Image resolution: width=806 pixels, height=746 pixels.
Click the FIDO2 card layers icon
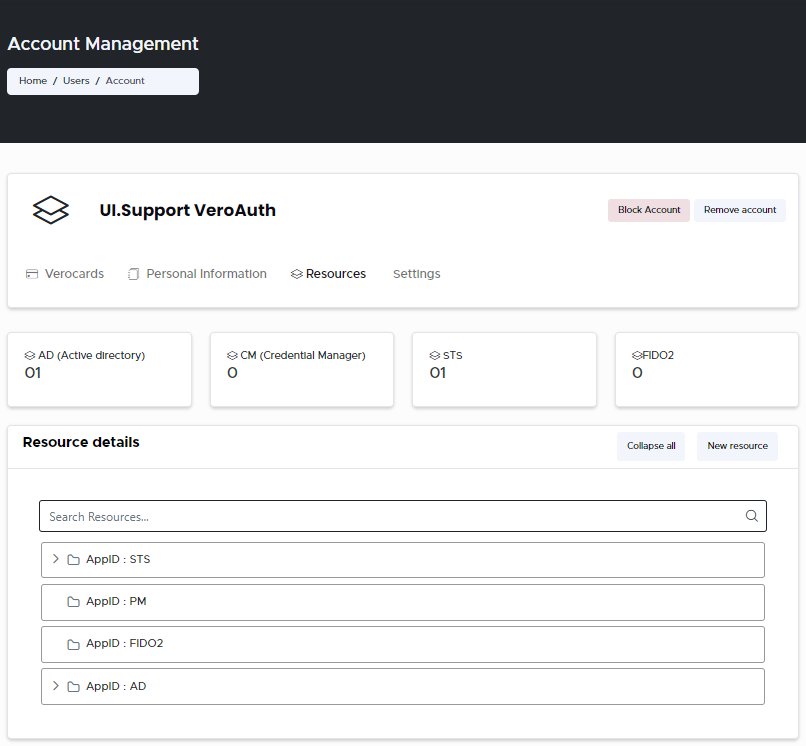coord(637,355)
